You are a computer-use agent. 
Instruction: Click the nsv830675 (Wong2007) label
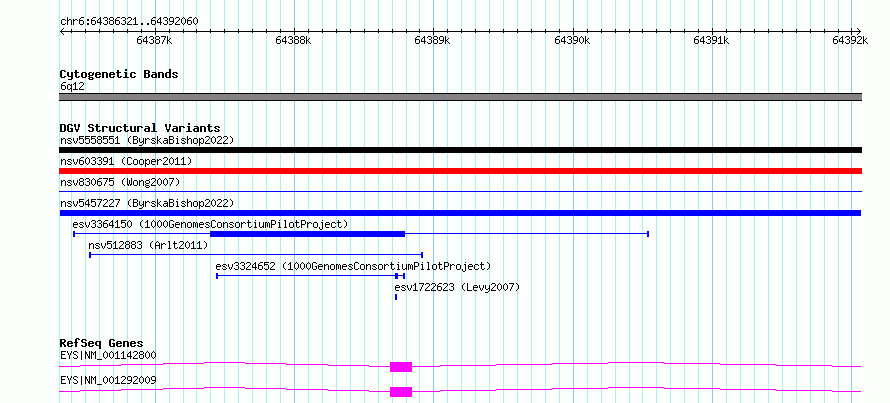tap(120, 182)
